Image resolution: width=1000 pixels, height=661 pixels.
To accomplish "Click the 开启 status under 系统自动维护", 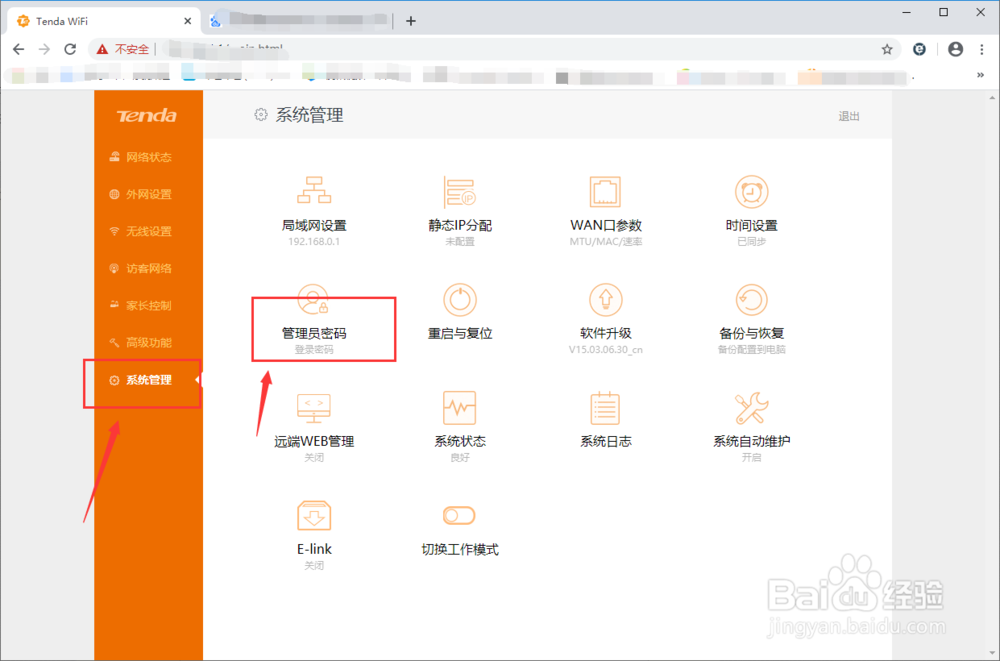I will coord(751,457).
